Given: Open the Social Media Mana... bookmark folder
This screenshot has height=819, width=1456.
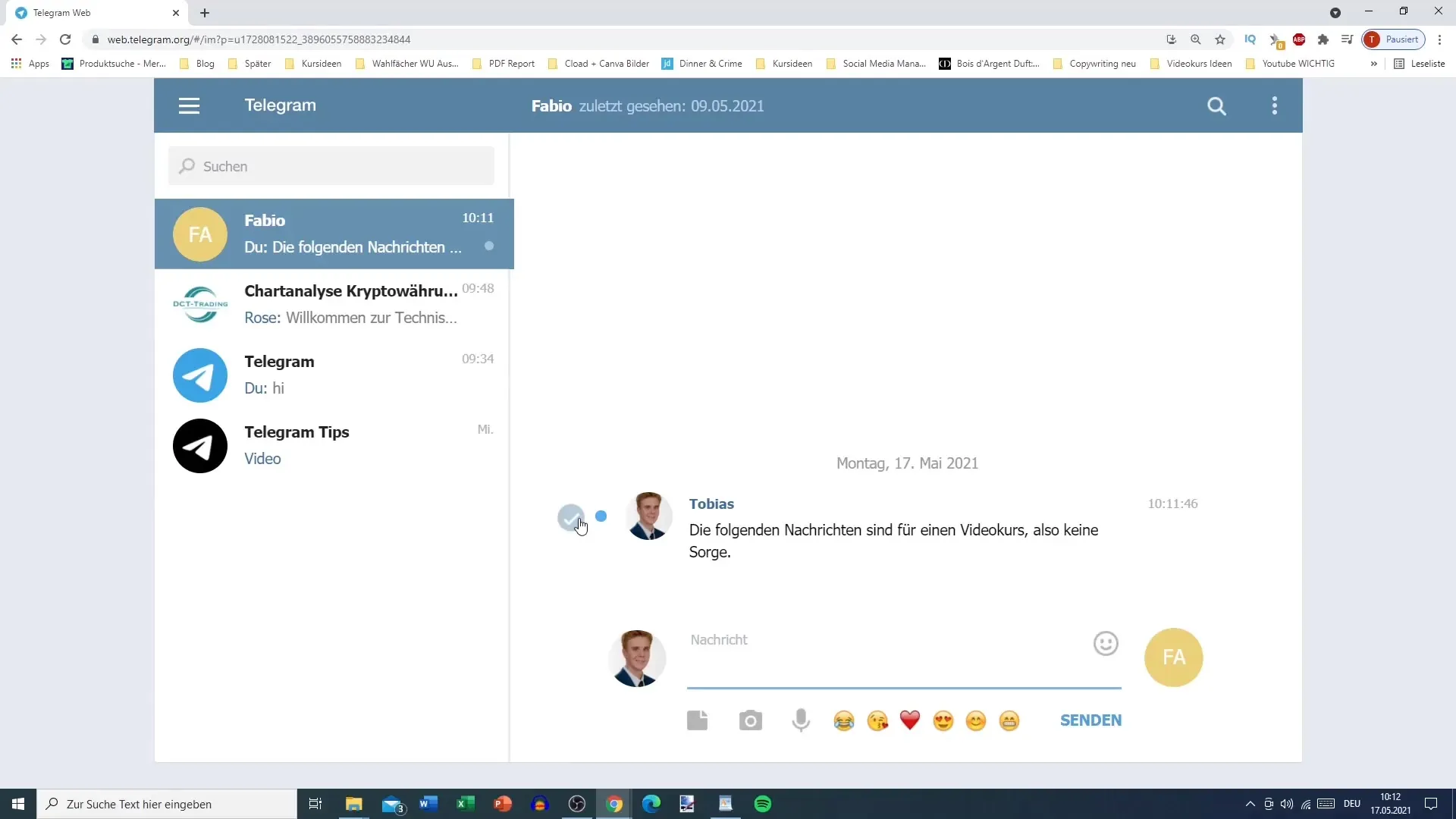Looking at the screenshot, I should click(x=876, y=64).
